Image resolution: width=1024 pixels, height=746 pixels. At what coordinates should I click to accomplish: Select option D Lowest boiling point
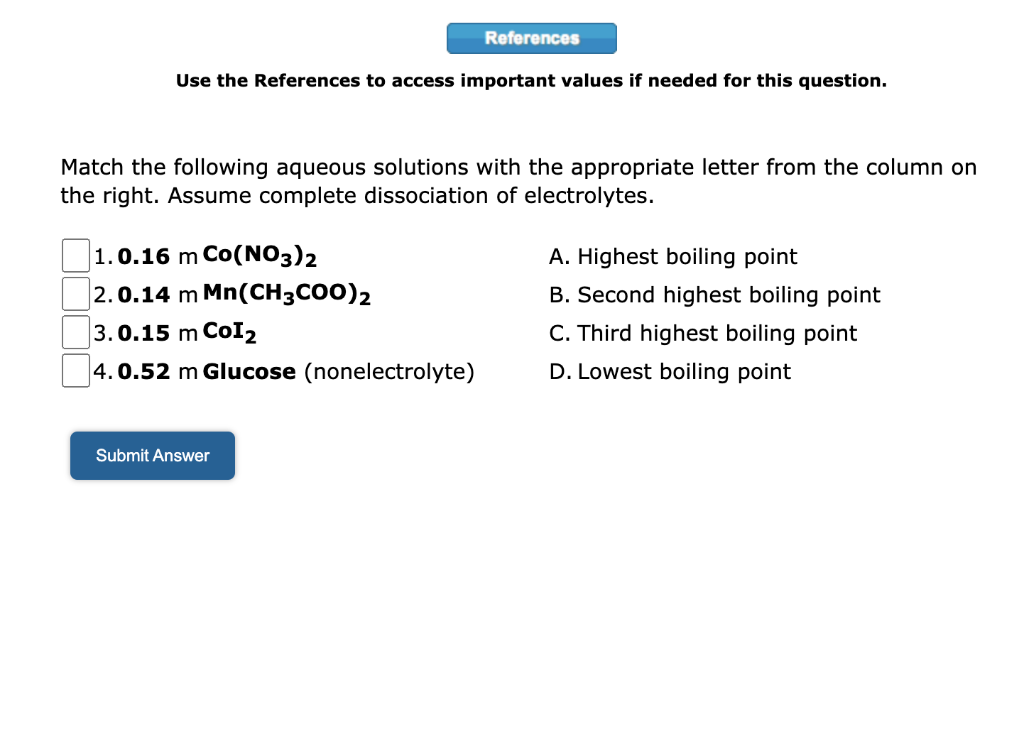click(x=670, y=371)
